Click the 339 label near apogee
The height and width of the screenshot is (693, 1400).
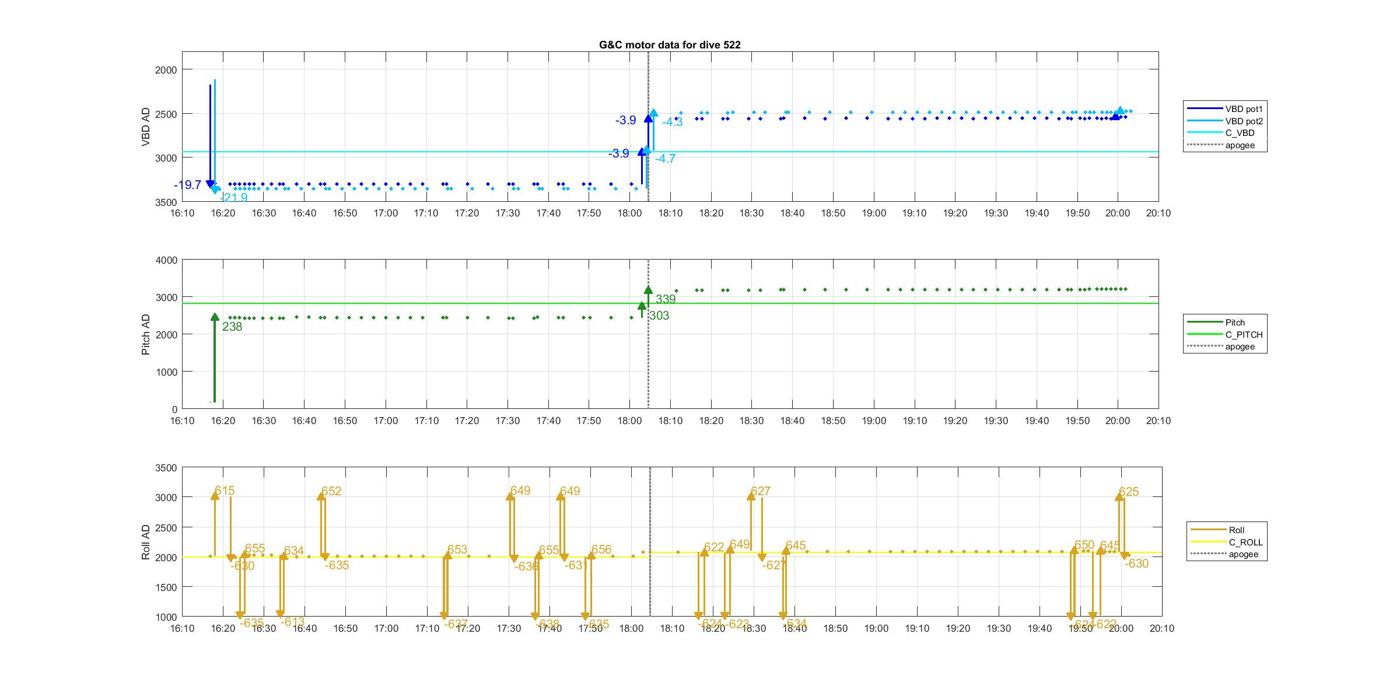665,299
